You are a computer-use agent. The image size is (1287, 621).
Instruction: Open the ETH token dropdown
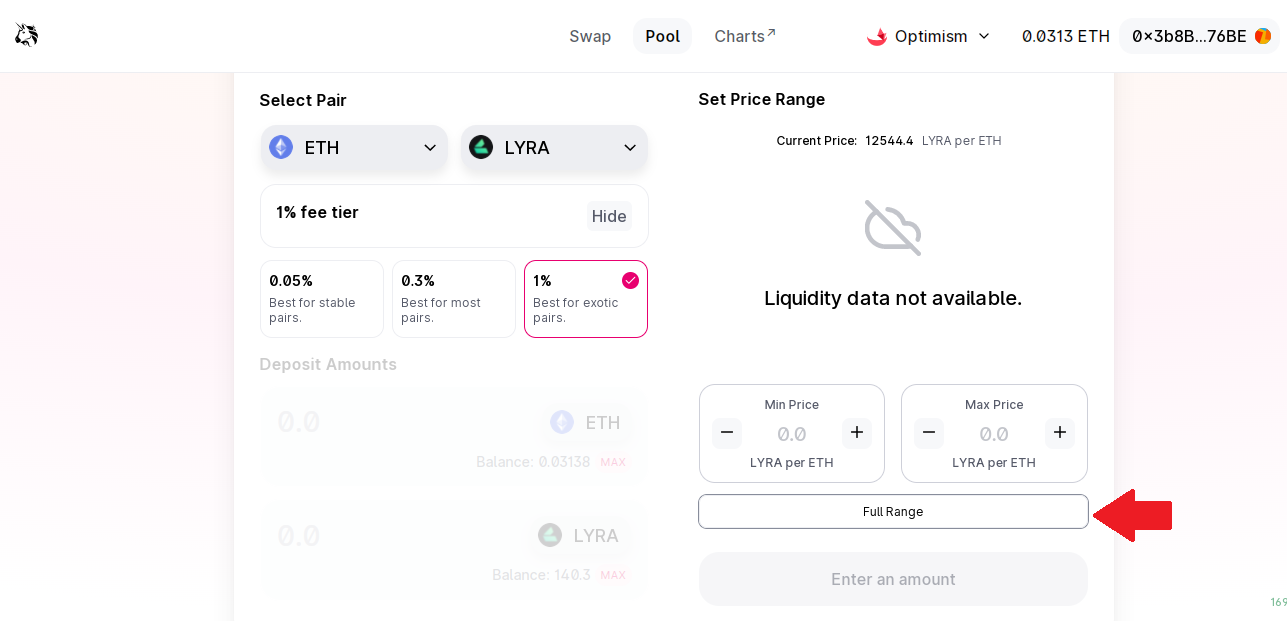354,148
